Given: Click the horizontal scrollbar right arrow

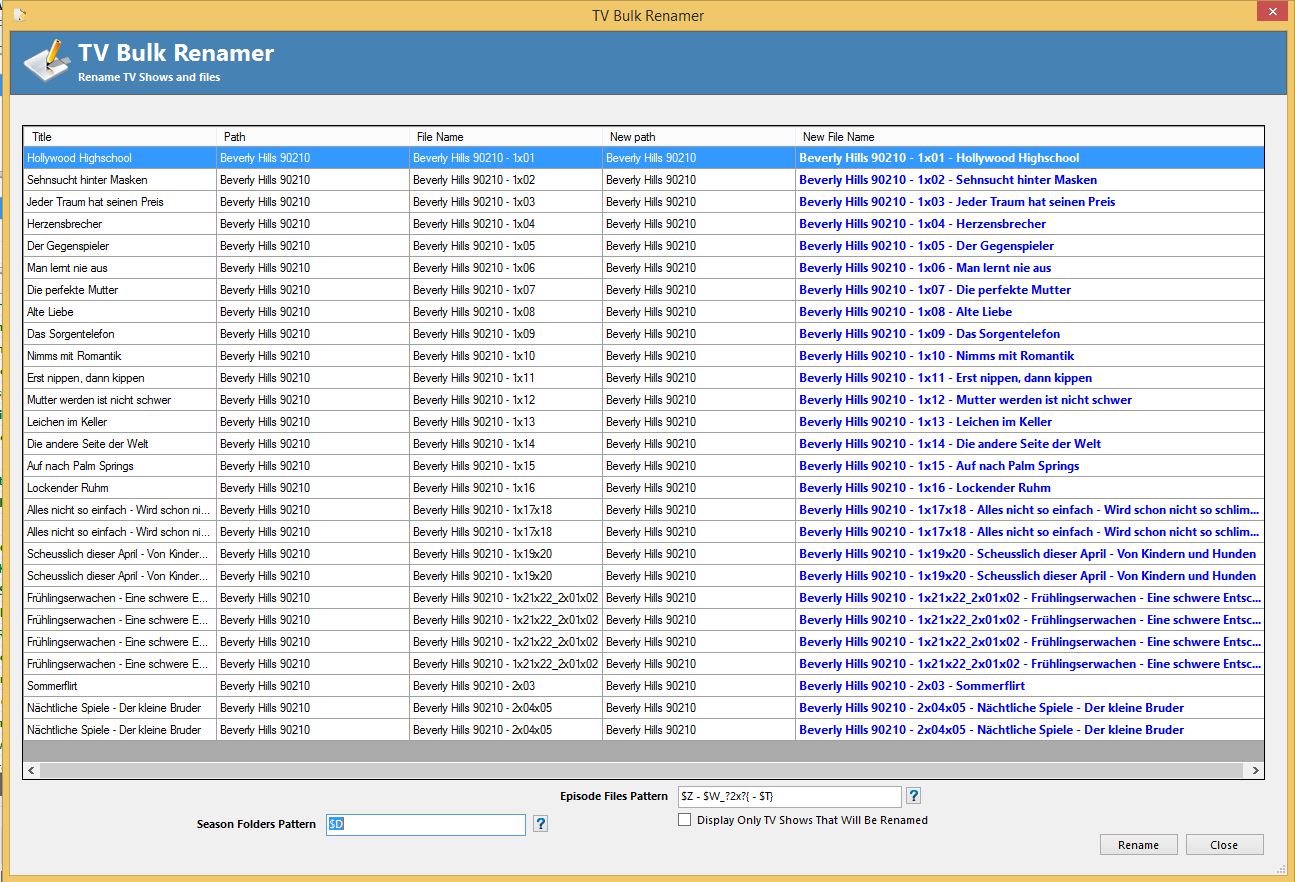Looking at the screenshot, I should tap(1255, 770).
